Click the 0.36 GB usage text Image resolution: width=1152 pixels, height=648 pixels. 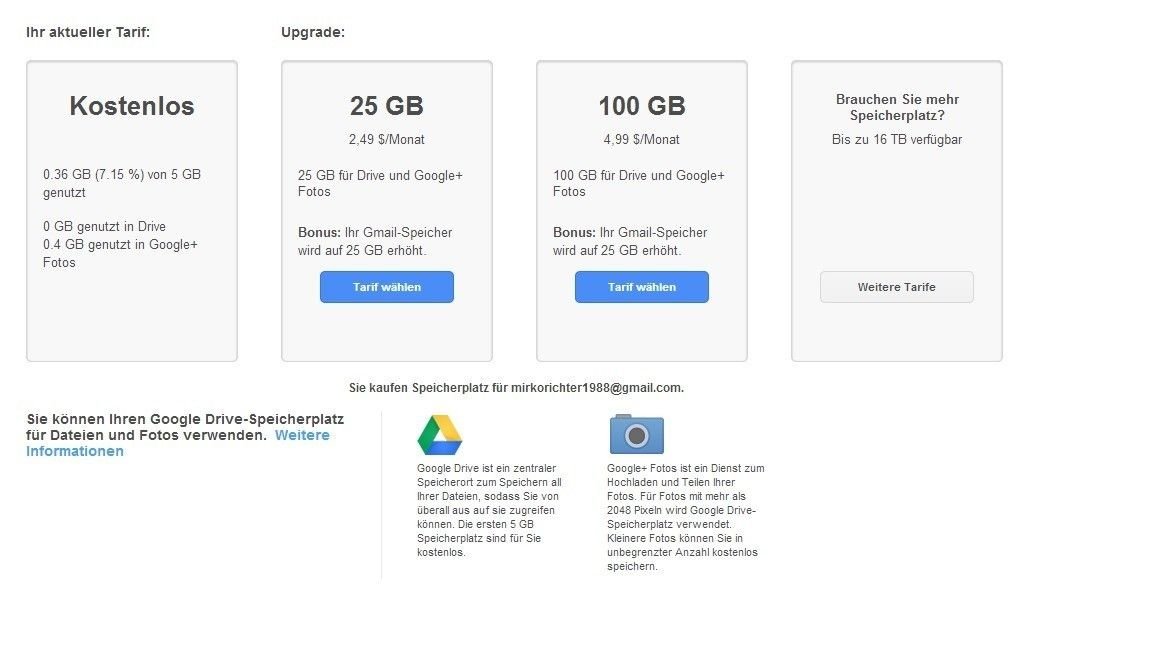[122, 184]
